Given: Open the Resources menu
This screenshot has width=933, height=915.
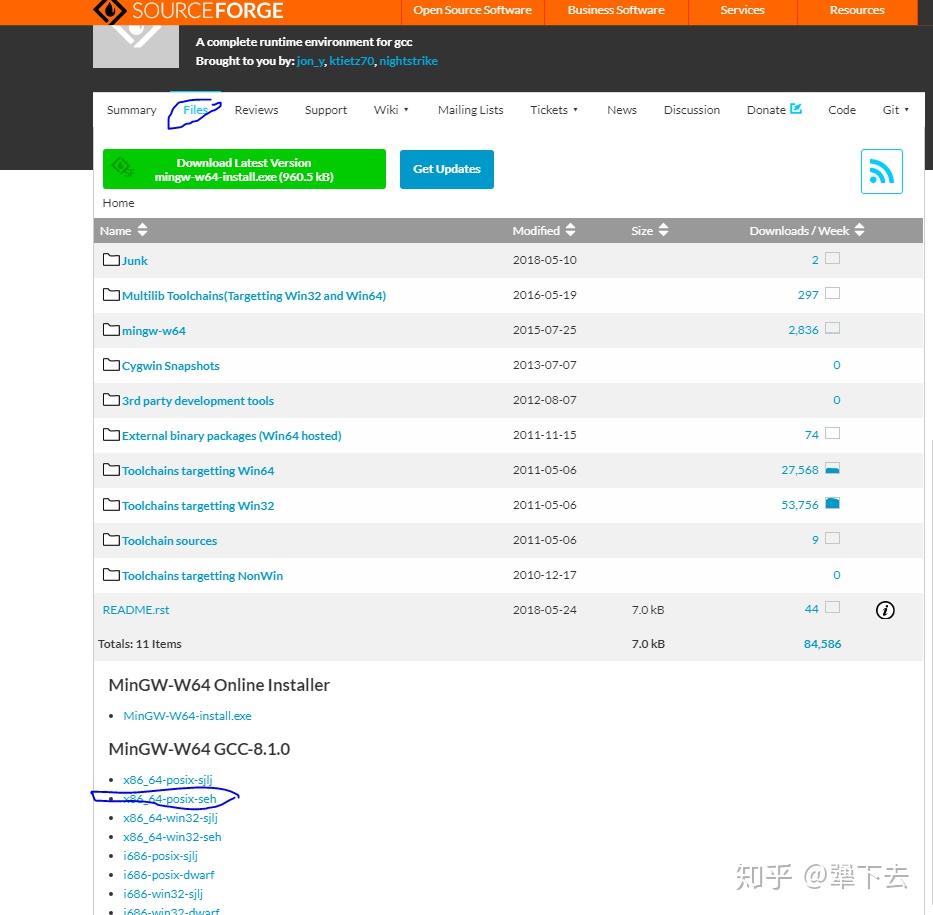Looking at the screenshot, I should [x=857, y=11].
